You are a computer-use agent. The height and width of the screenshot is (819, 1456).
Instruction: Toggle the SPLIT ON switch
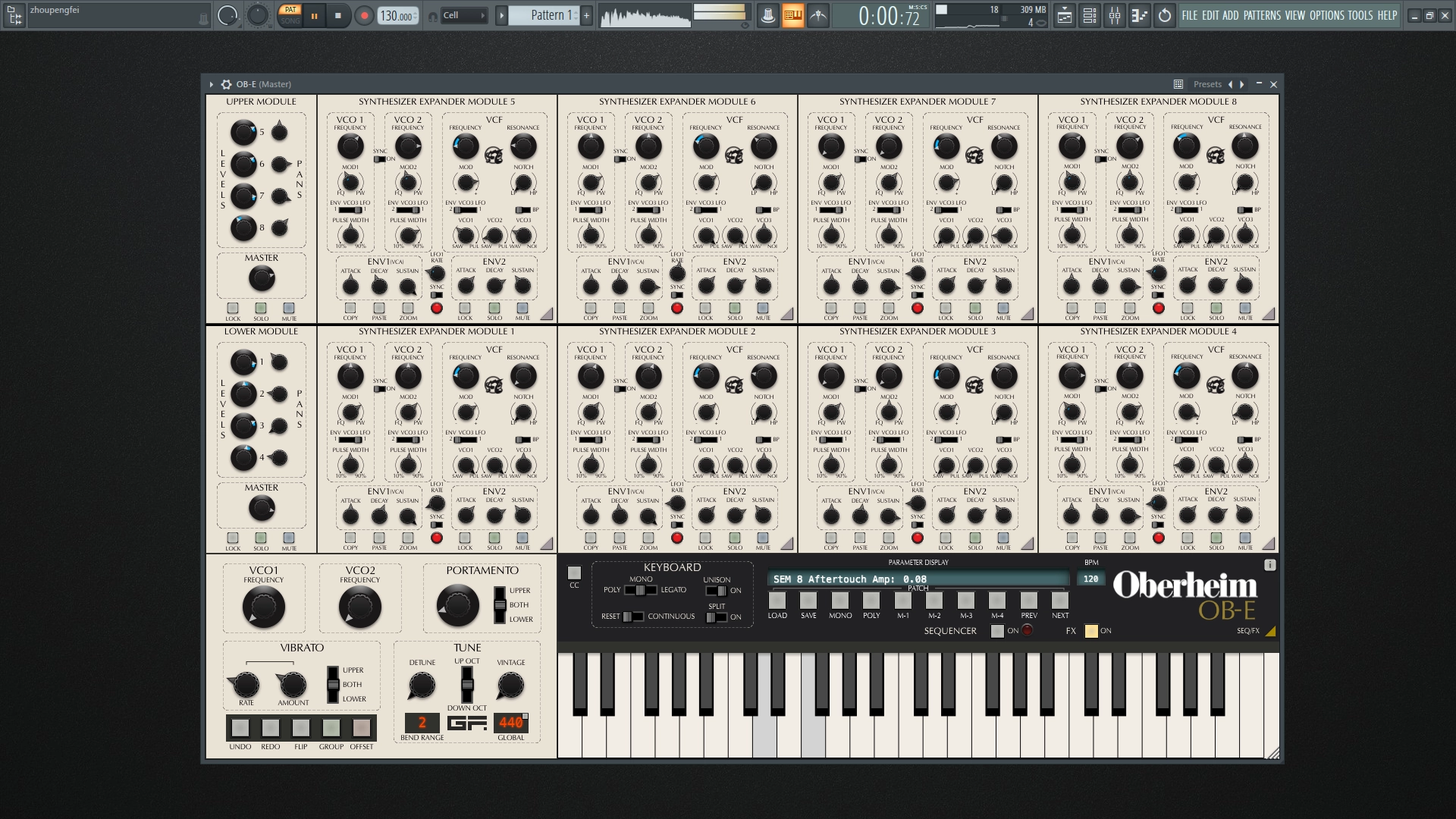tap(716, 617)
